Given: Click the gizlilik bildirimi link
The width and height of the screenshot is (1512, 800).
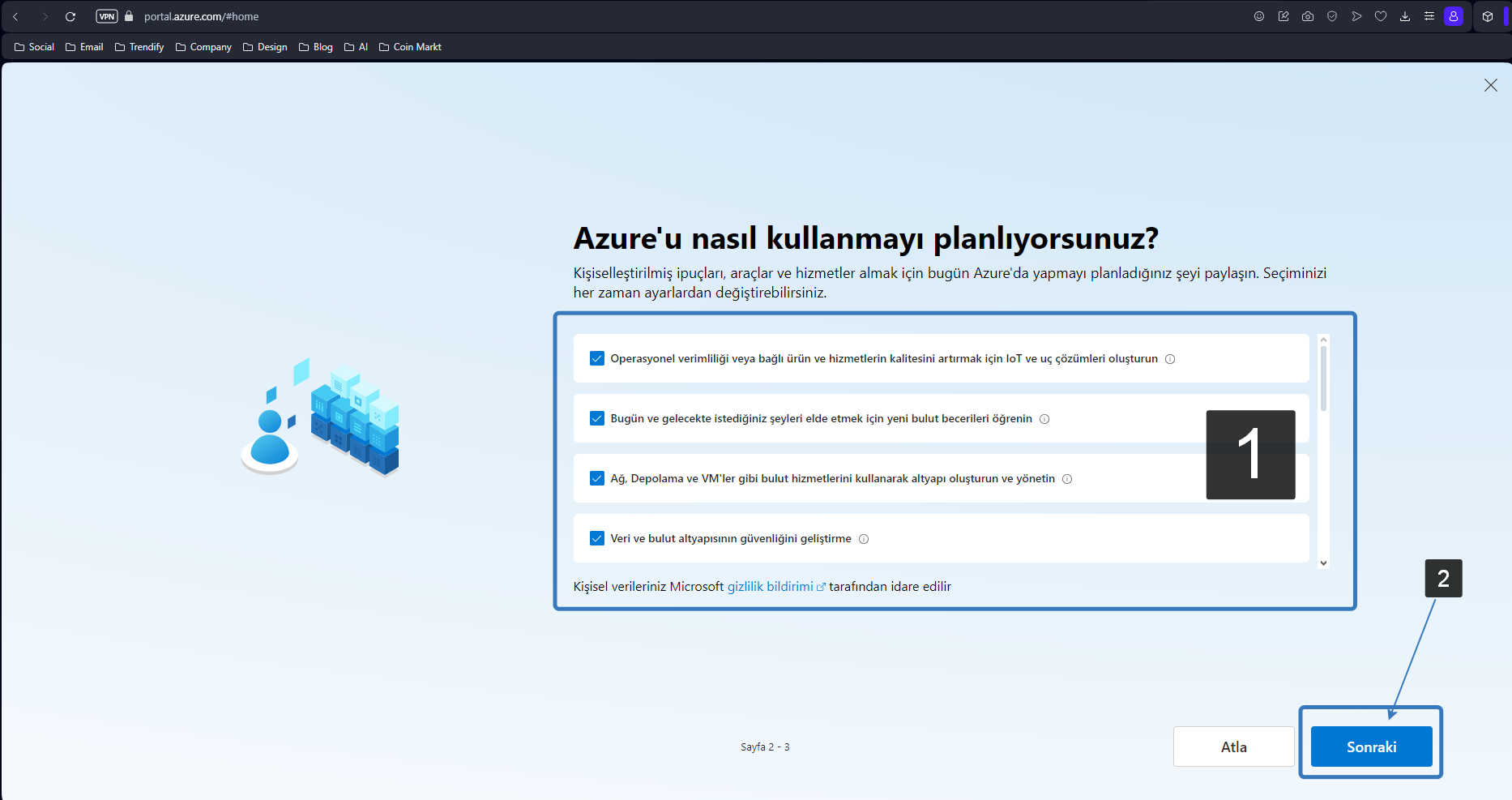Looking at the screenshot, I should [771, 586].
